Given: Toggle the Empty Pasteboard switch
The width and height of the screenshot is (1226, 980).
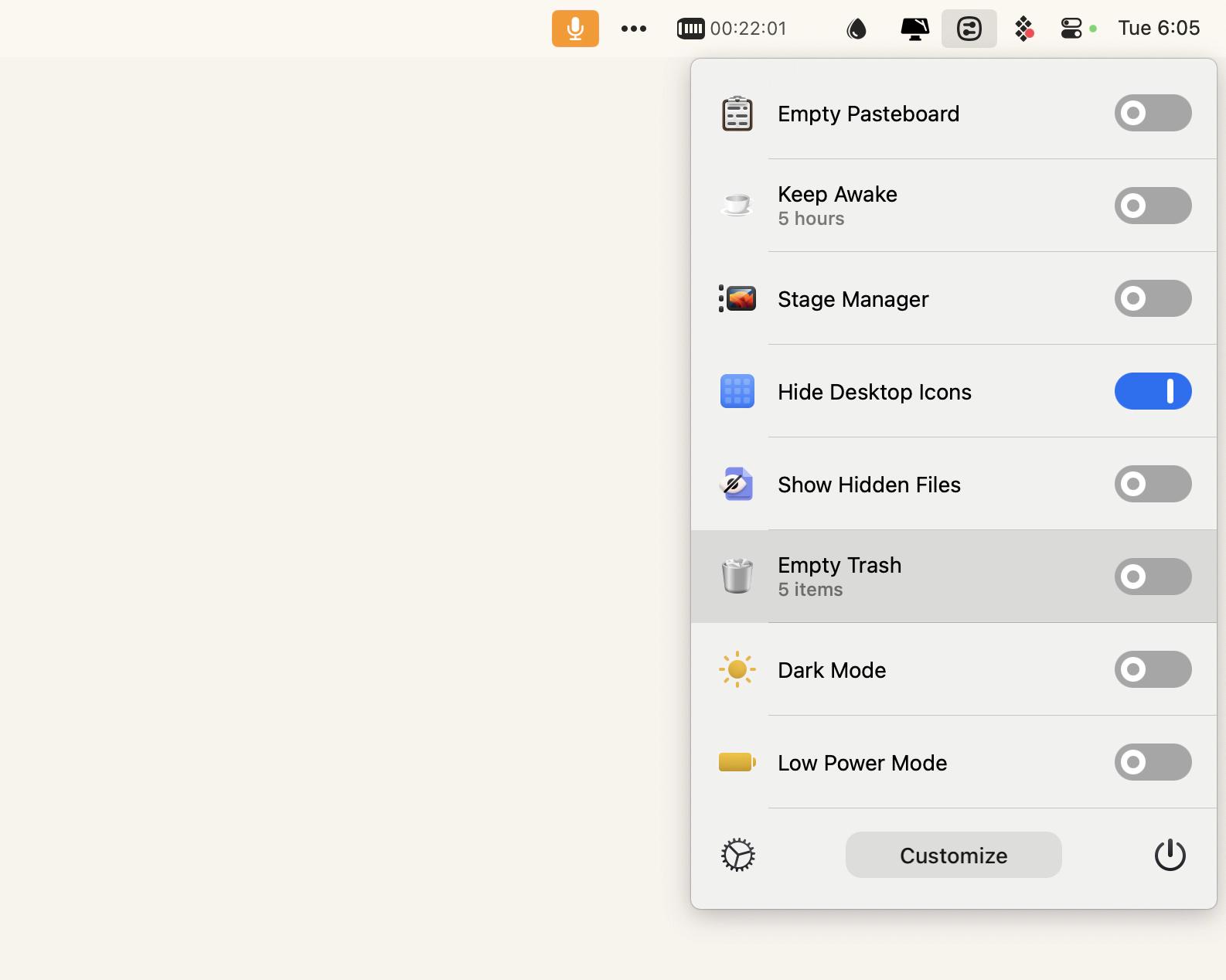Looking at the screenshot, I should pos(1153,113).
